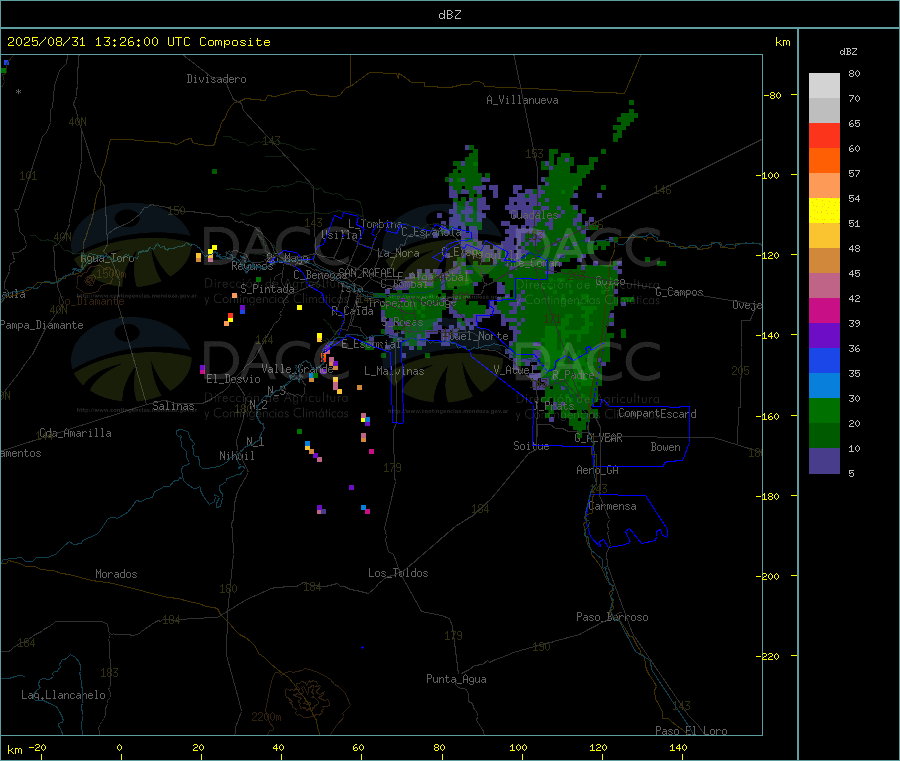Screen dimensions: 900x761
Task: Click the 140 horizontal axis tick label
Action: click(678, 747)
